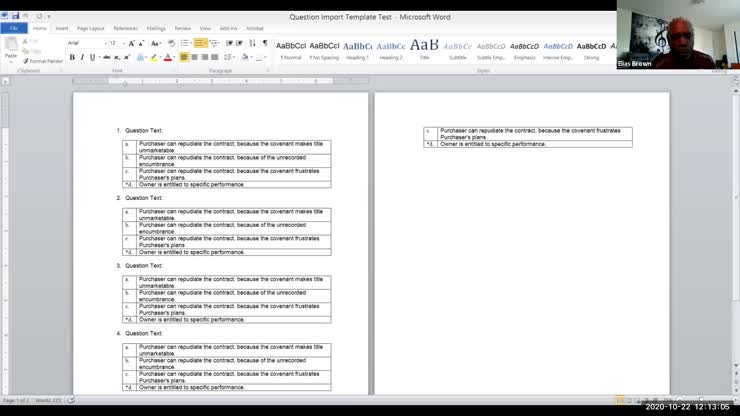Switch to the Page Layout tab
The image size is (740, 416).
pos(90,28)
